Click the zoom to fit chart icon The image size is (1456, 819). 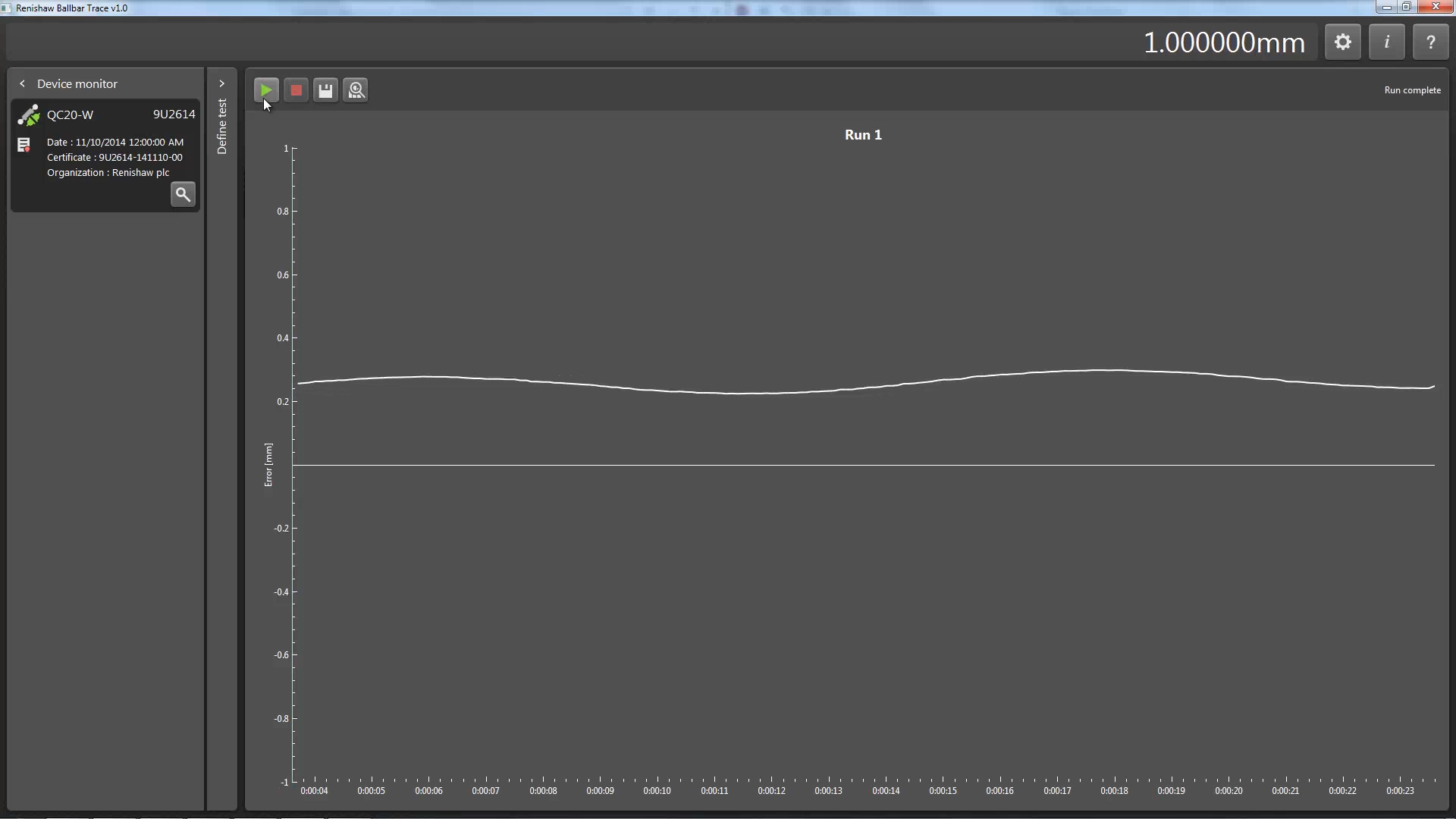pyautogui.click(x=356, y=90)
